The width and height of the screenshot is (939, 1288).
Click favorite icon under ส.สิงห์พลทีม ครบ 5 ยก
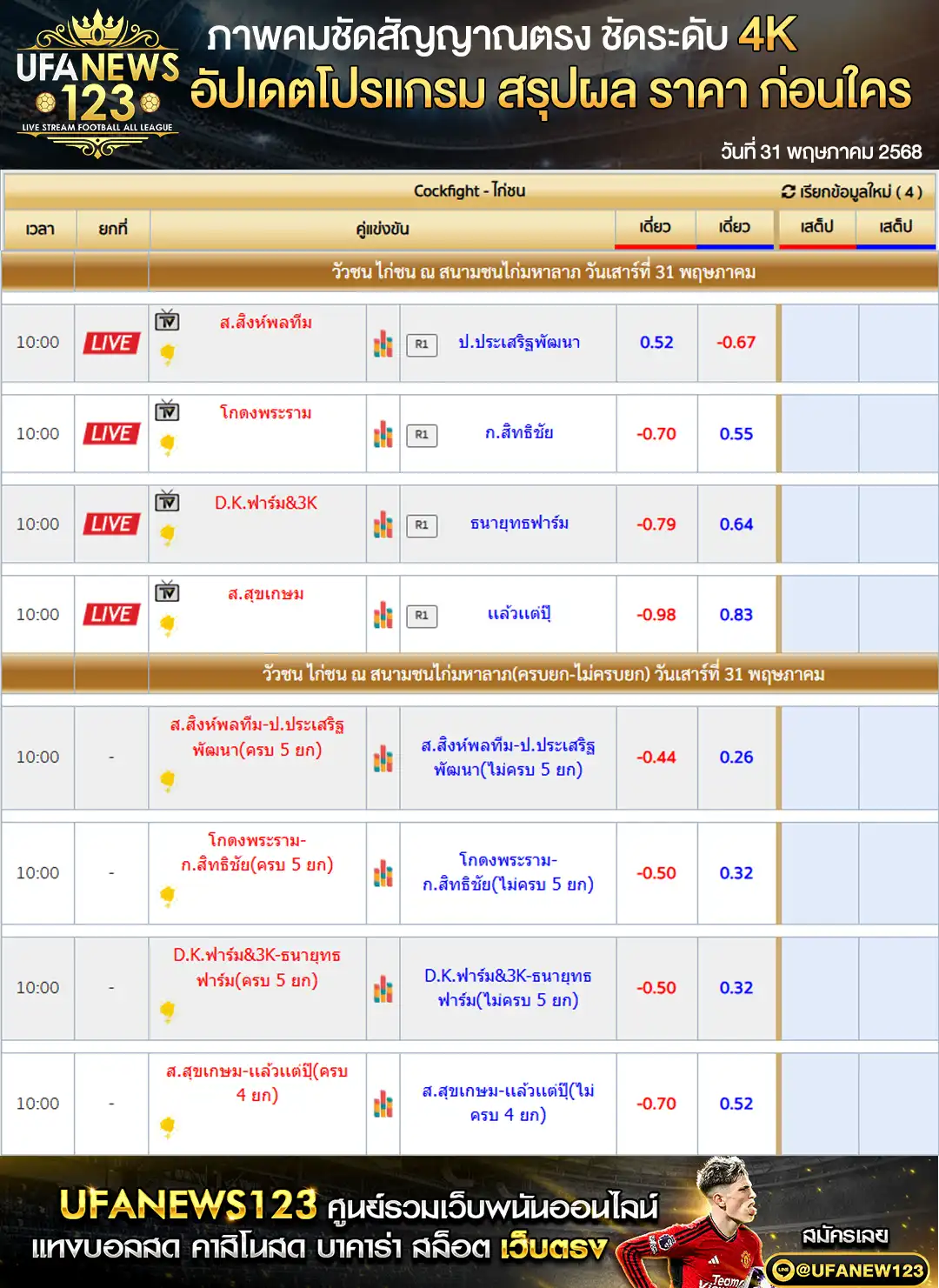tap(167, 780)
